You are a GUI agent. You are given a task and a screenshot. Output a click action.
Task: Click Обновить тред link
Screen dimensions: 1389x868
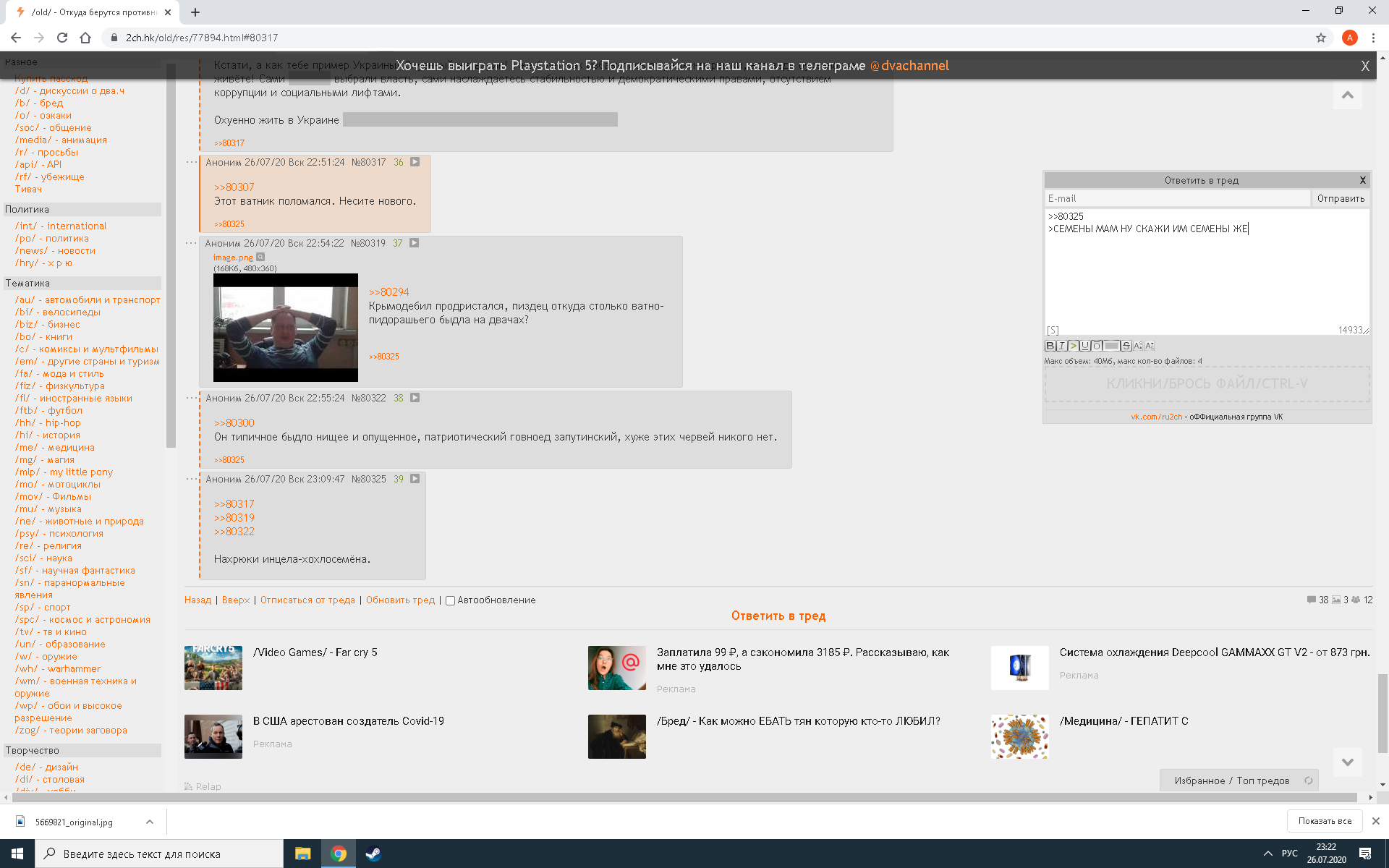click(400, 600)
